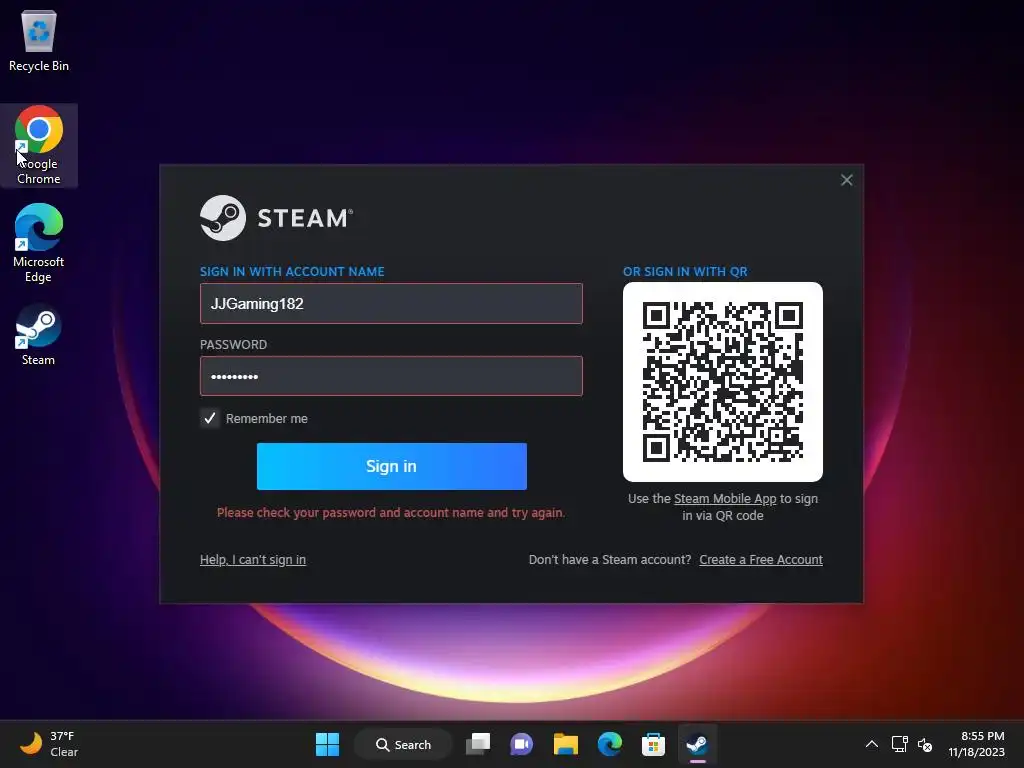Open the Create a Free Account link
The height and width of the screenshot is (768, 1024).
[x=761, y=560]
